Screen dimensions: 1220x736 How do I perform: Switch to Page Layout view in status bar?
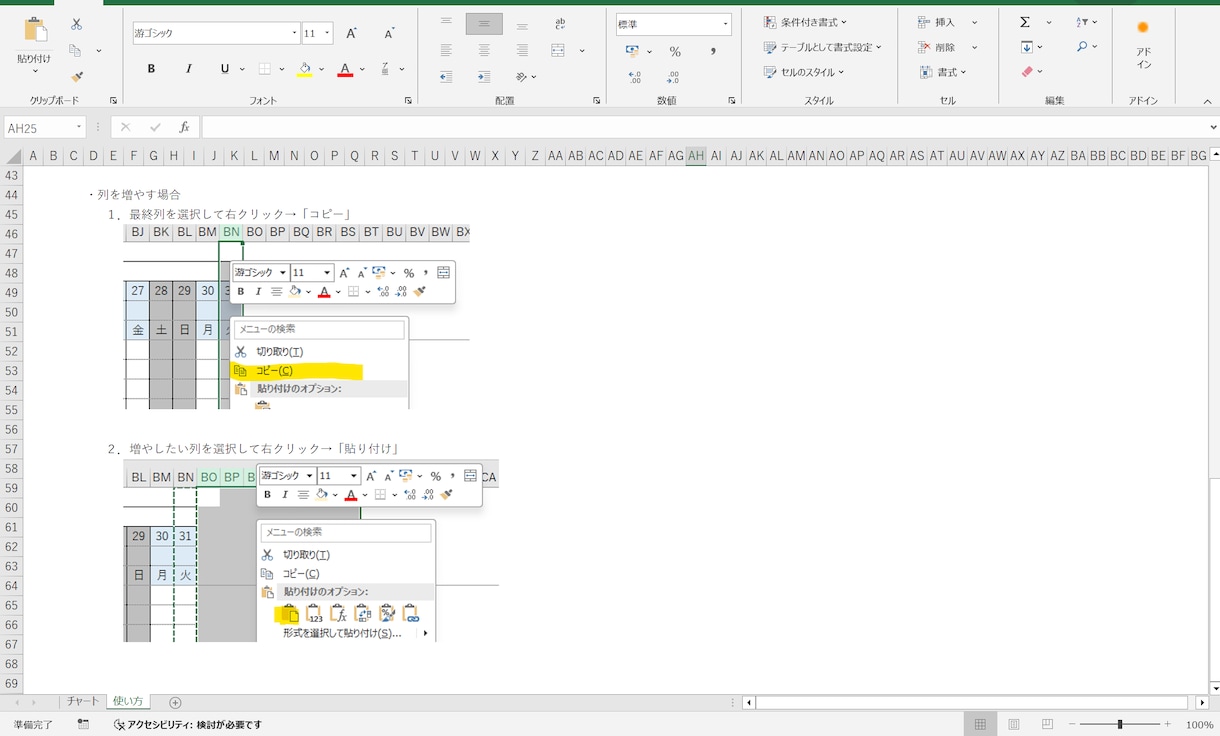pos(1014,724)
